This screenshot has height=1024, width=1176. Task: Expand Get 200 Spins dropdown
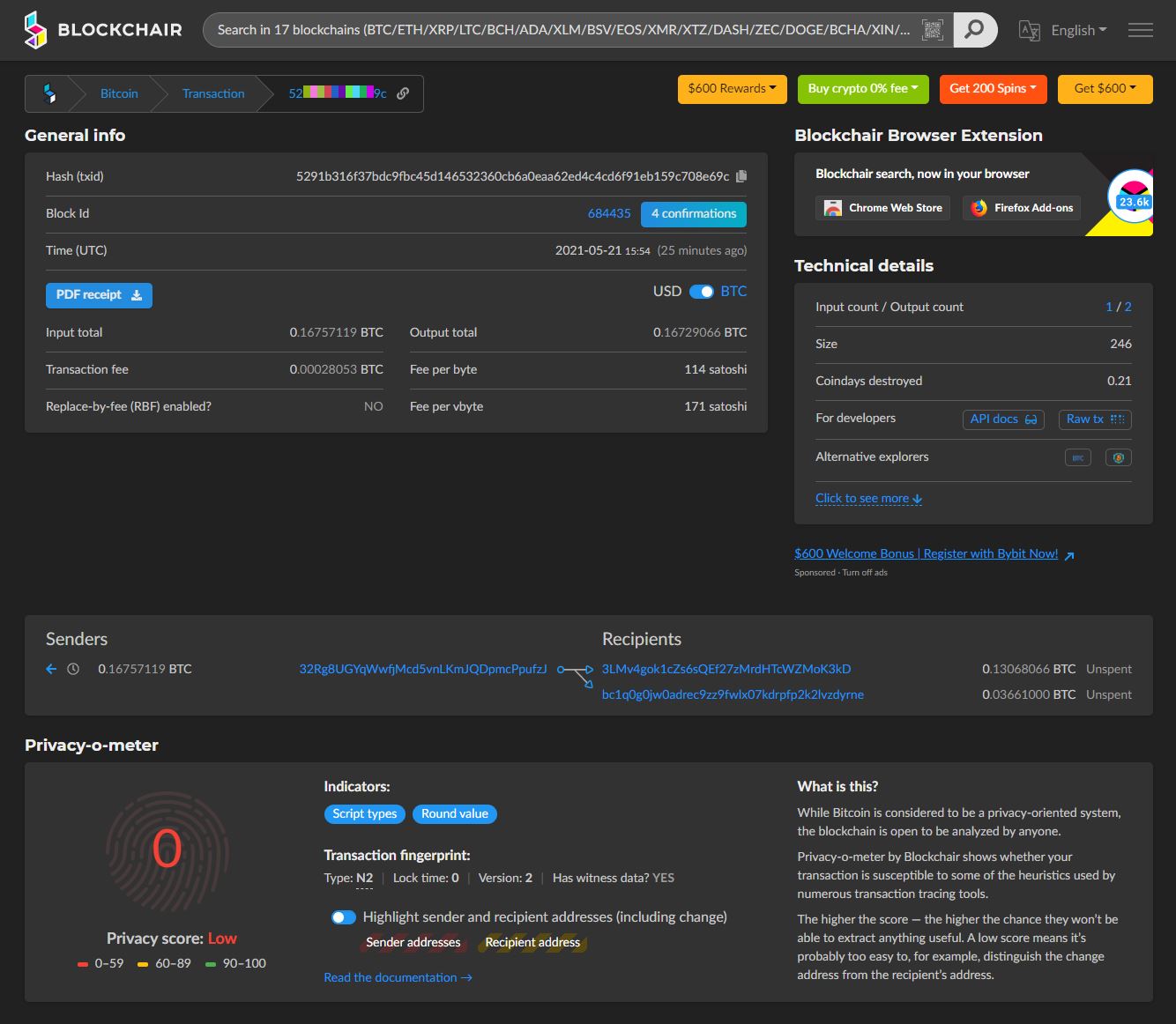point(993,88)
